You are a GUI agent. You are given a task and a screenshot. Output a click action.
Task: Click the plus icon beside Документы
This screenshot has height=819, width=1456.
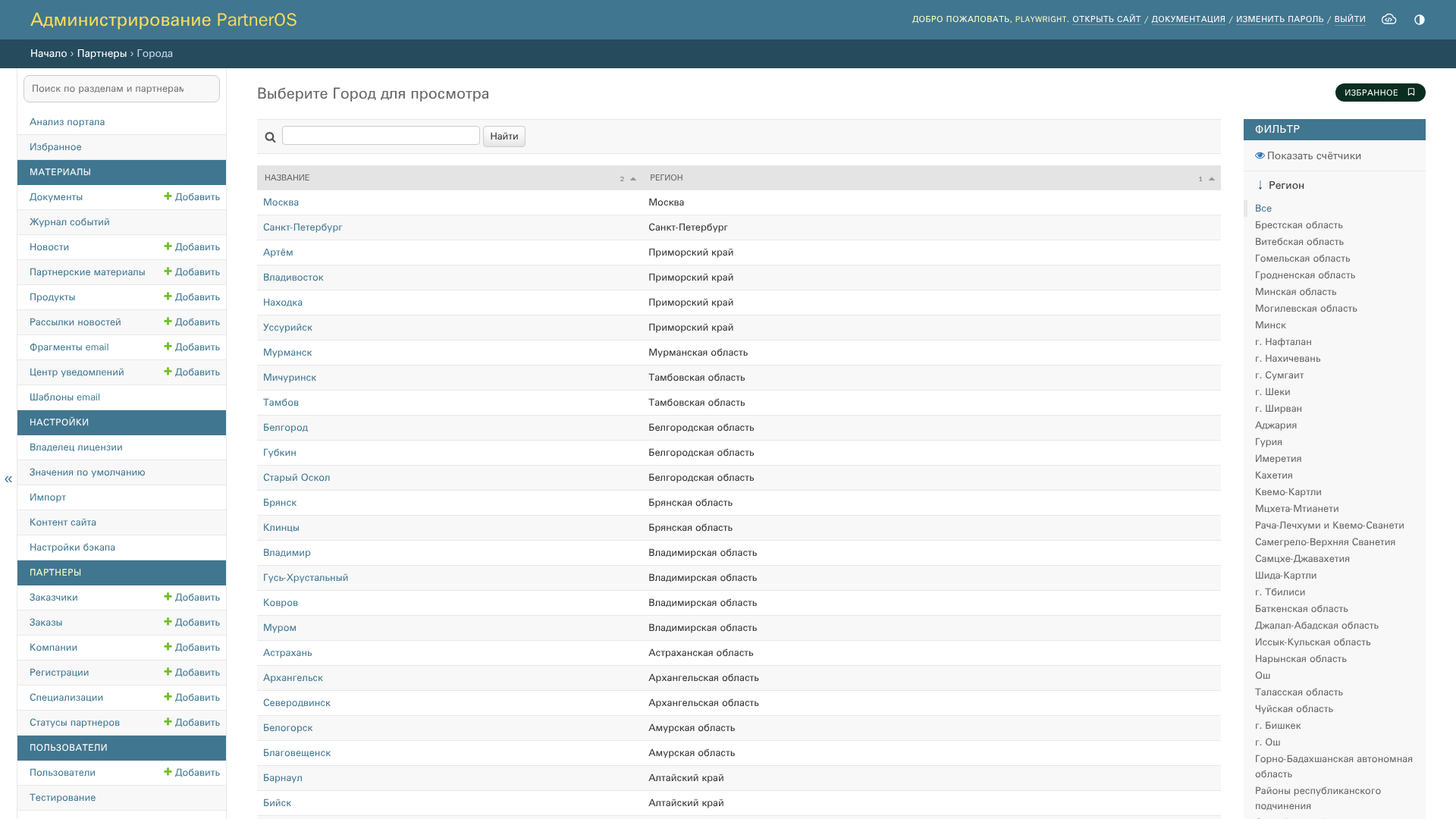pos(168,196)
